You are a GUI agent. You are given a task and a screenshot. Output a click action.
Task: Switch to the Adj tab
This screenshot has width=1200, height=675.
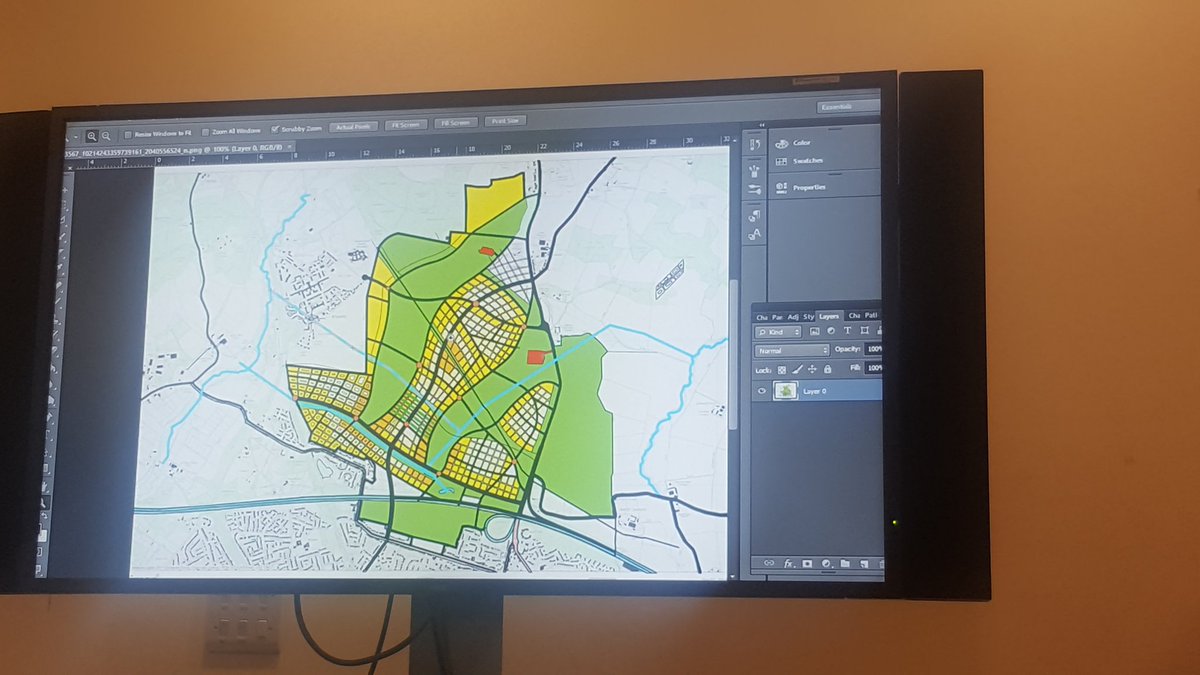coord(793,317)
